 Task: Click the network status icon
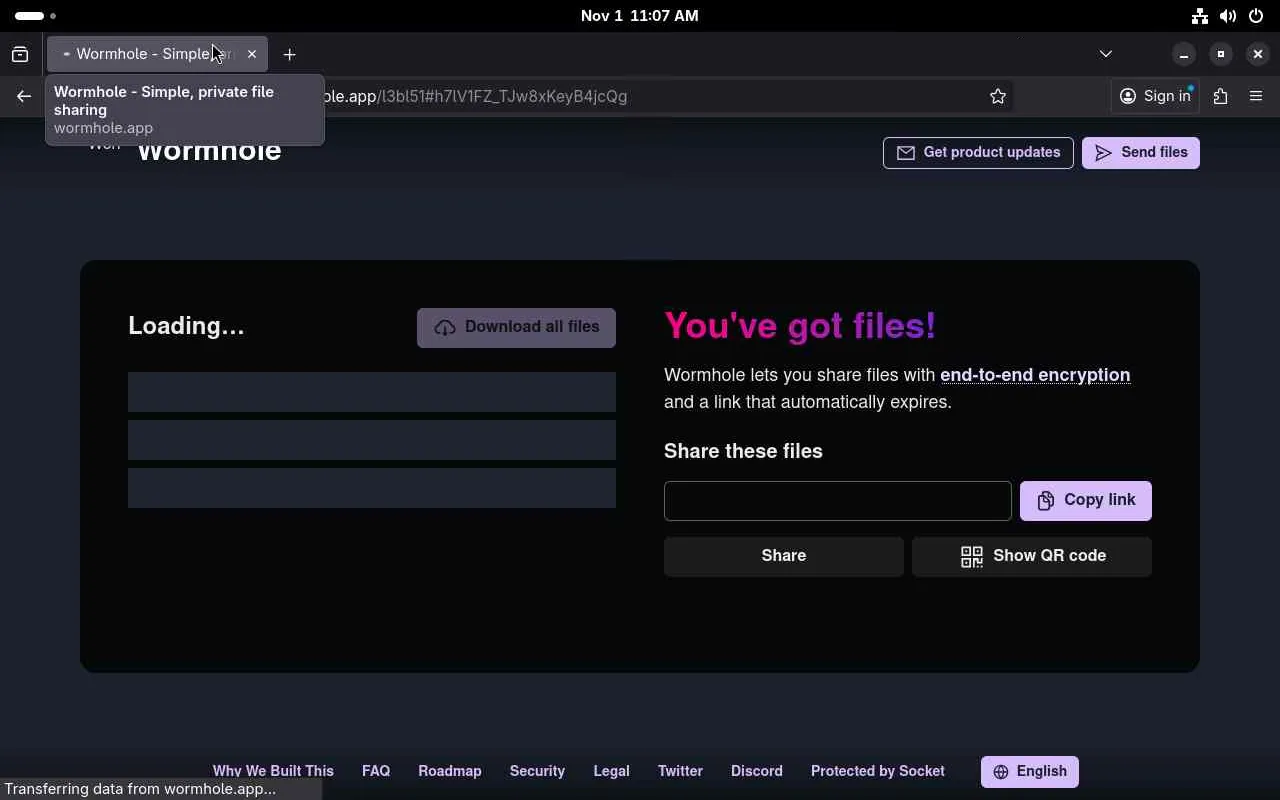[1200, 16]
